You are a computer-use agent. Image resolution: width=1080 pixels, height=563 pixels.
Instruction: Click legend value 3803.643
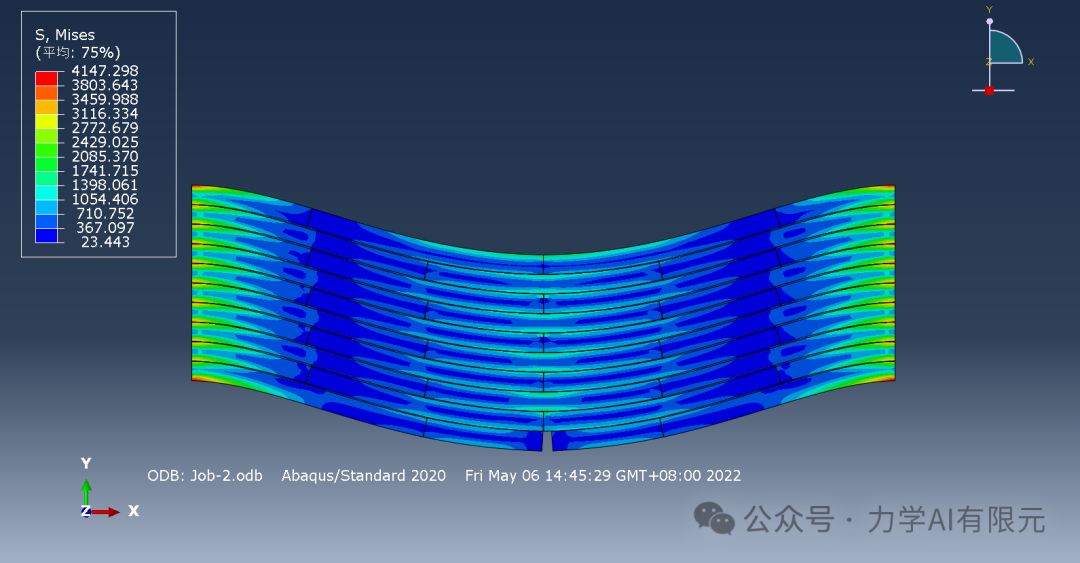click(x=105, y=85)
